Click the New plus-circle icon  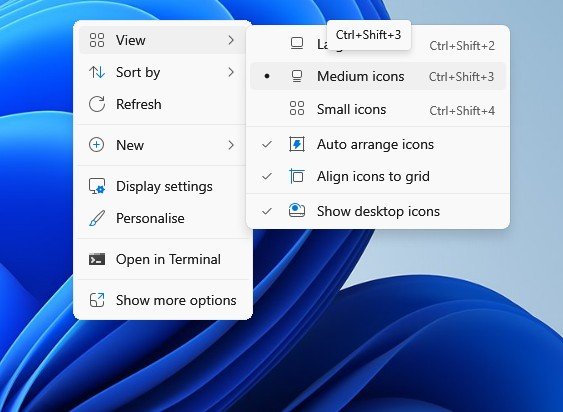tap(96, 145)
